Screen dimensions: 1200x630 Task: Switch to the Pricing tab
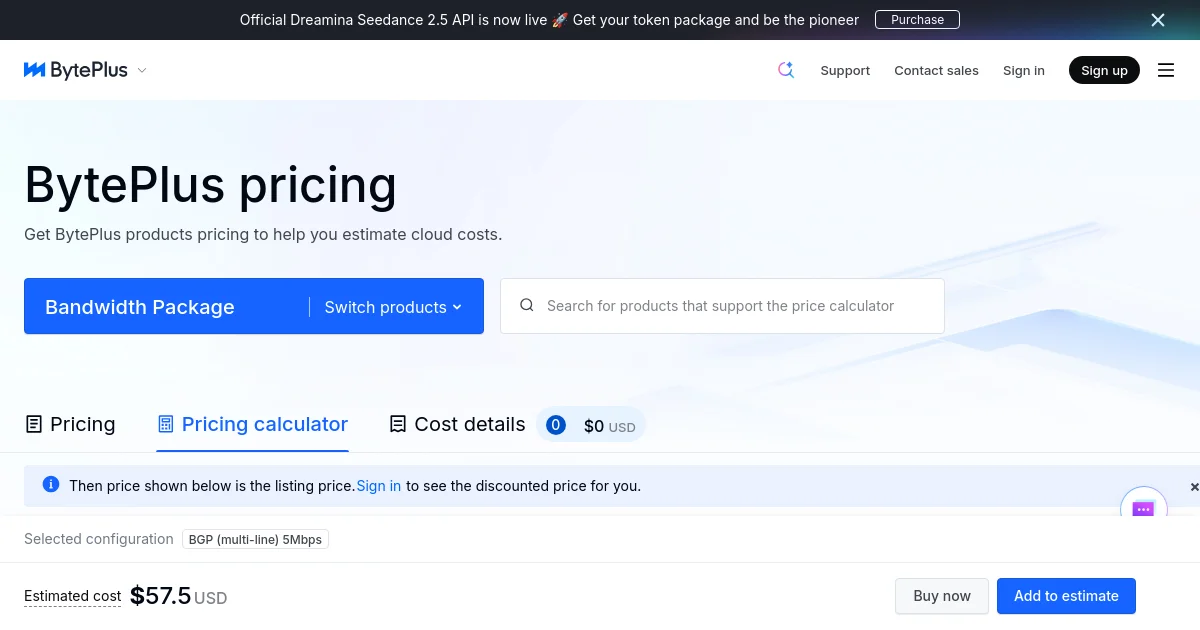tap(70, 424)
